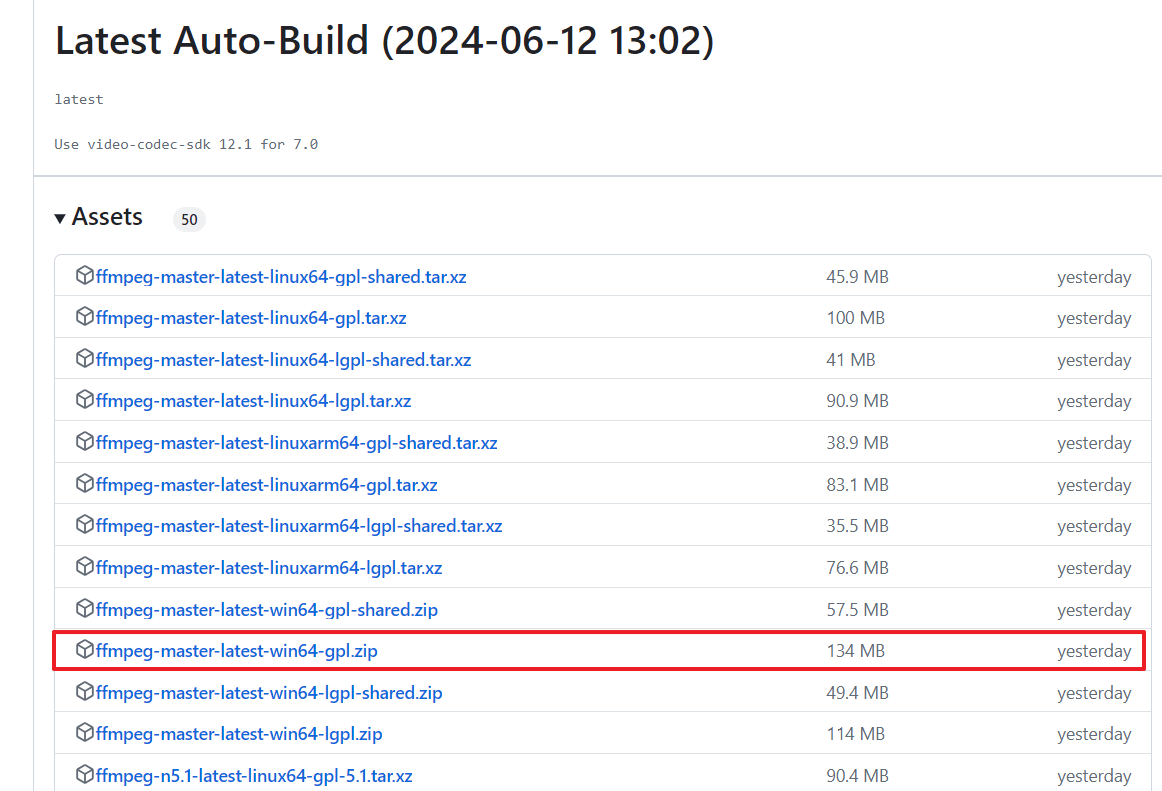Viewport: 1162px width, 791px height.
Task: Download ffmpeg-master-latest-win64-gpl.zip
Action: [x=236, y=651]
